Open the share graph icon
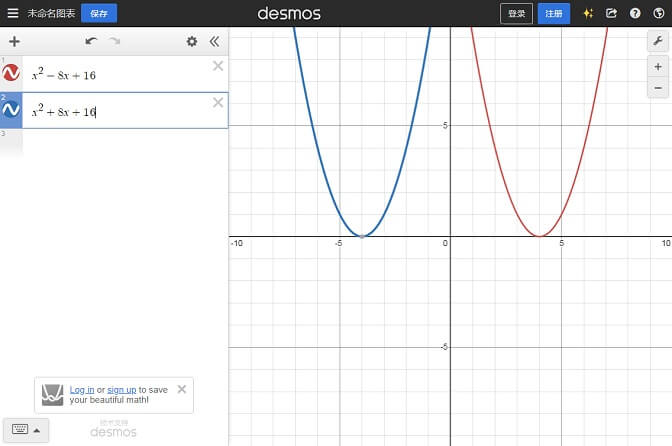Image resolution: width=672 pixels, height=446 pixels. pyautogui.click(x=611, y=13)
